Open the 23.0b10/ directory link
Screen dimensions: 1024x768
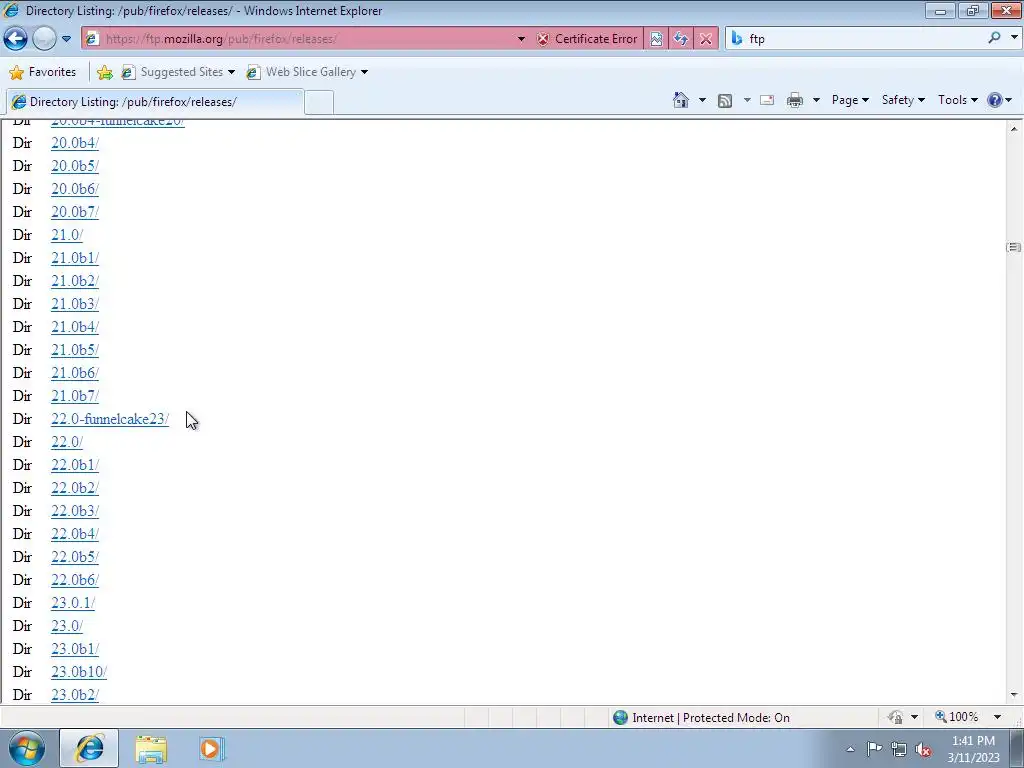(79, 672)
